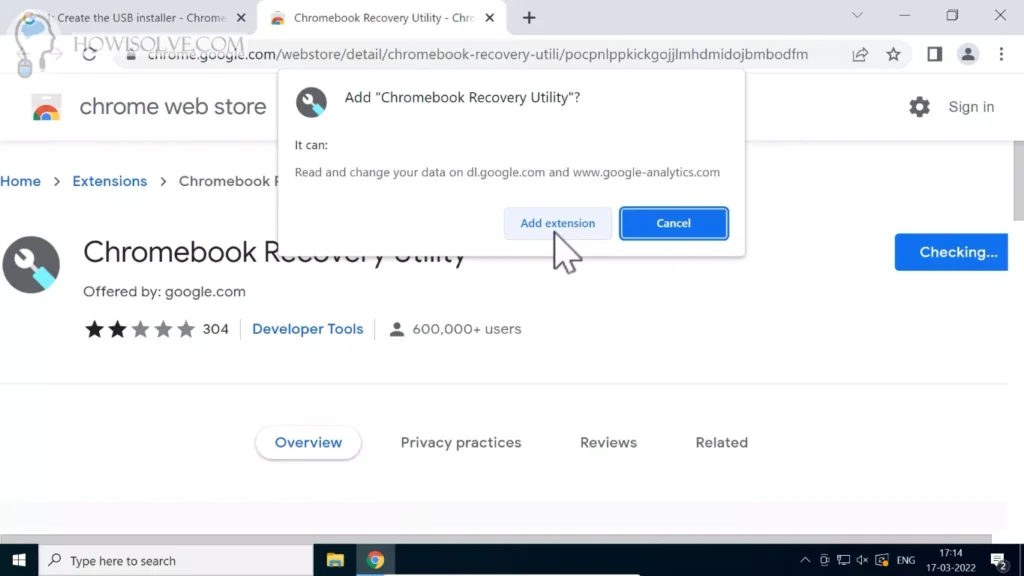The width and height of the screenshot is (1024, 576).
Task: Switch to Privacy practices tab
Action: coord(461,443)
